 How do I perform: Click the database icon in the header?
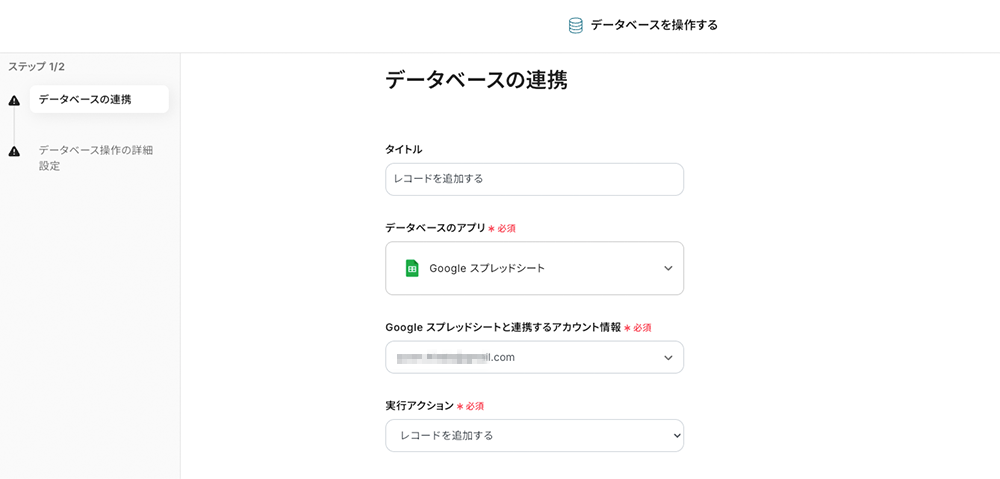click(x=575, y=25)
